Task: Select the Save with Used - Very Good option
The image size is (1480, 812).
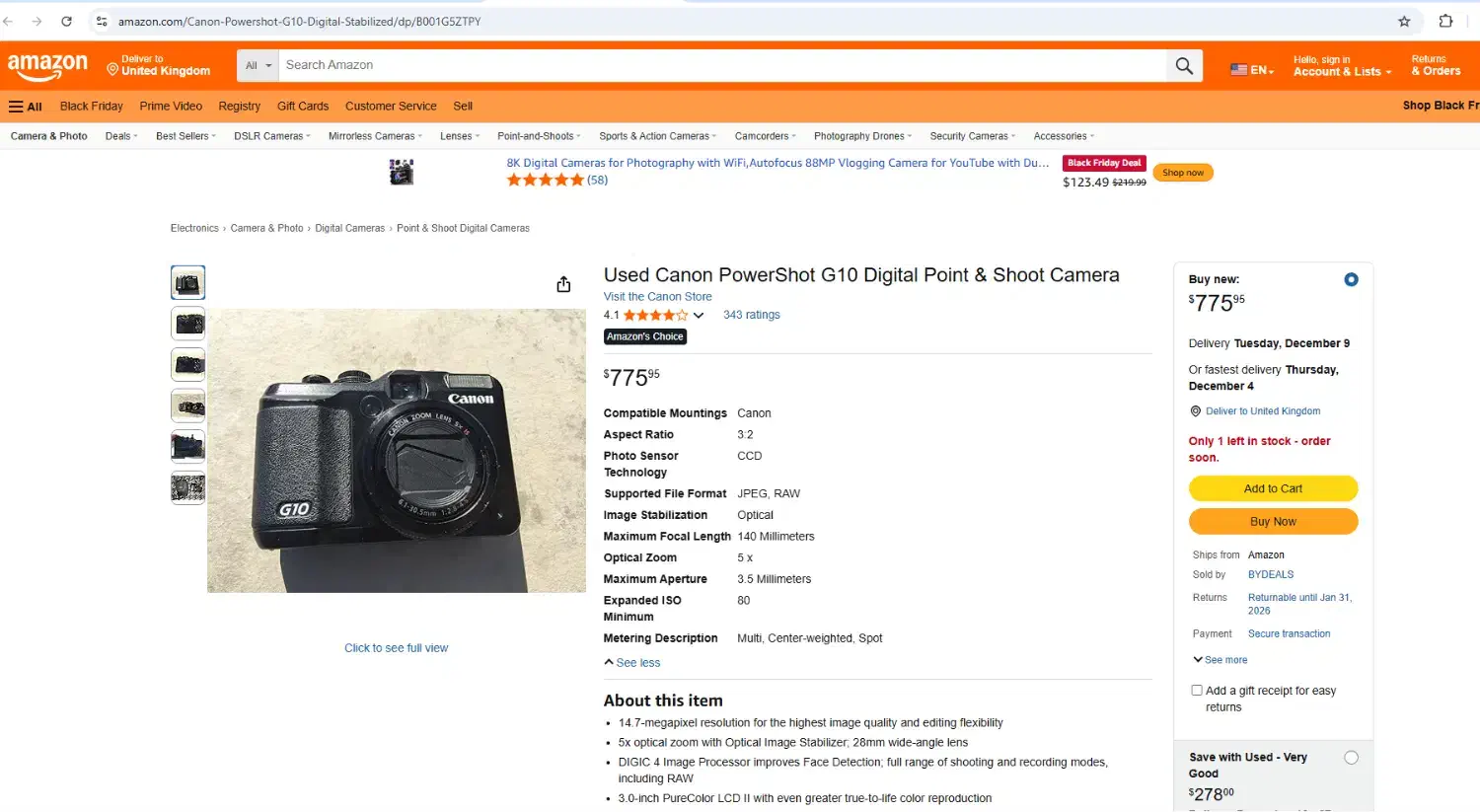Action: point(1351,757)
